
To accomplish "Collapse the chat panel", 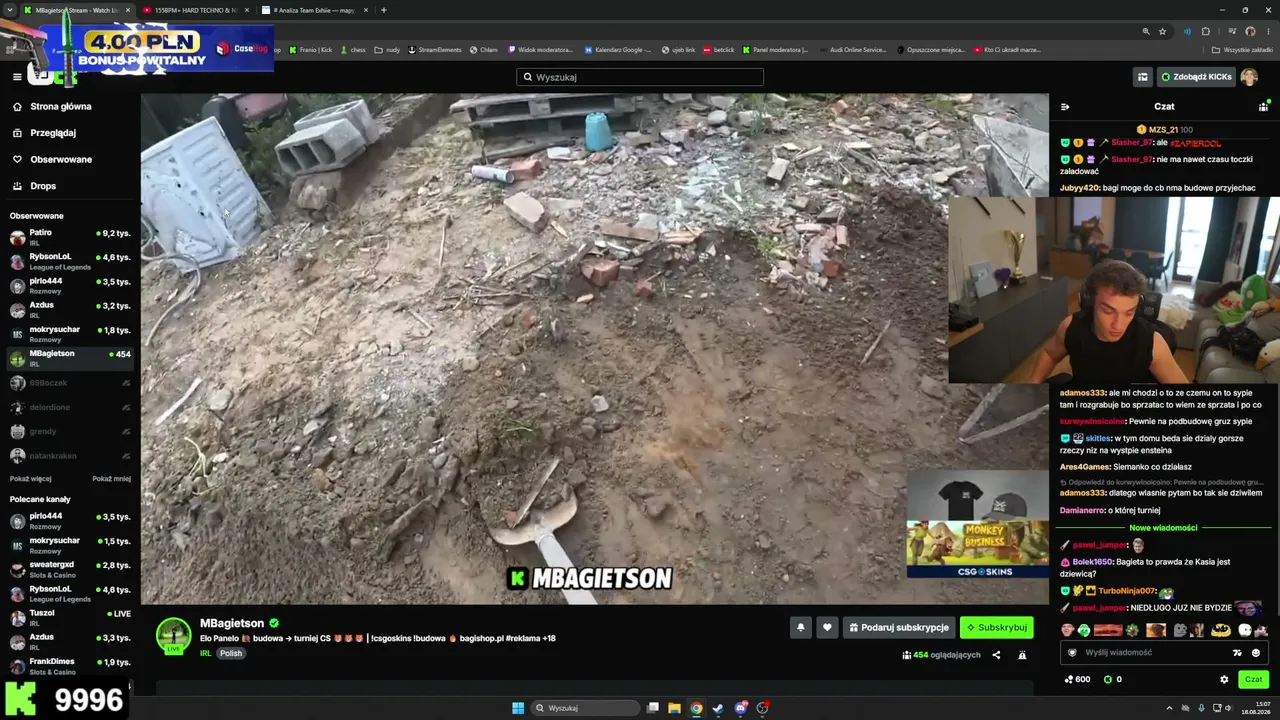I will click(x=1065, y=106).
